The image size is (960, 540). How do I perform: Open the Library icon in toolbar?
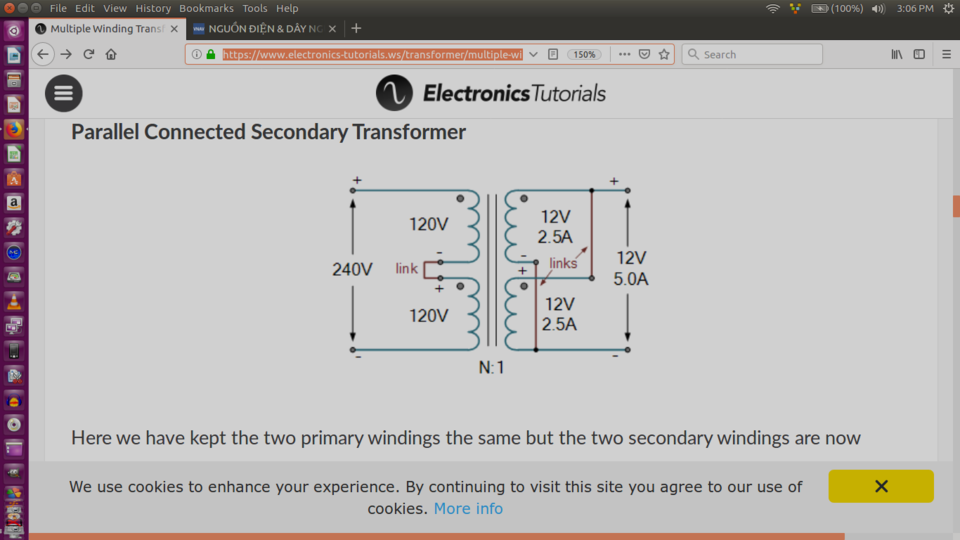[897, 54]
